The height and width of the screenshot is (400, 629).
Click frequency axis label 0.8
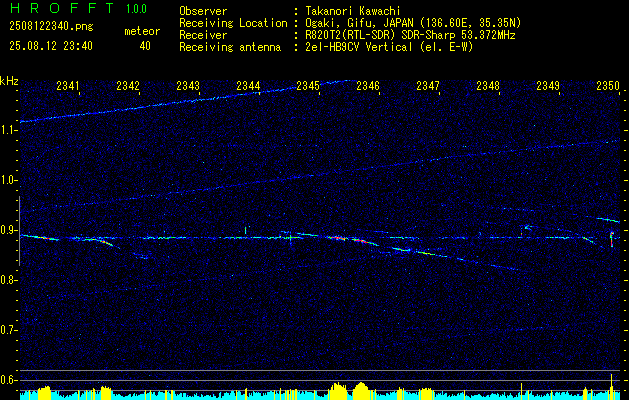tap(9, 280)
